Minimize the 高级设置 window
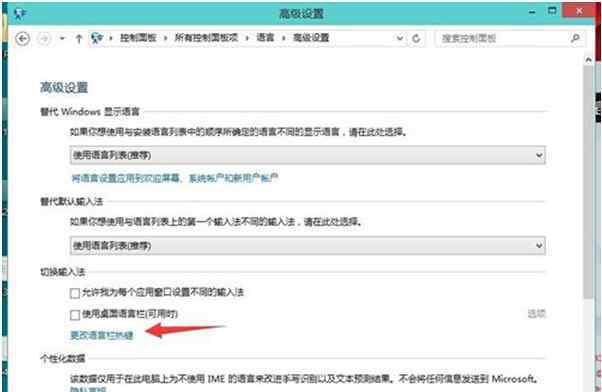Screen dimensions: 602x392 point(532,12)
